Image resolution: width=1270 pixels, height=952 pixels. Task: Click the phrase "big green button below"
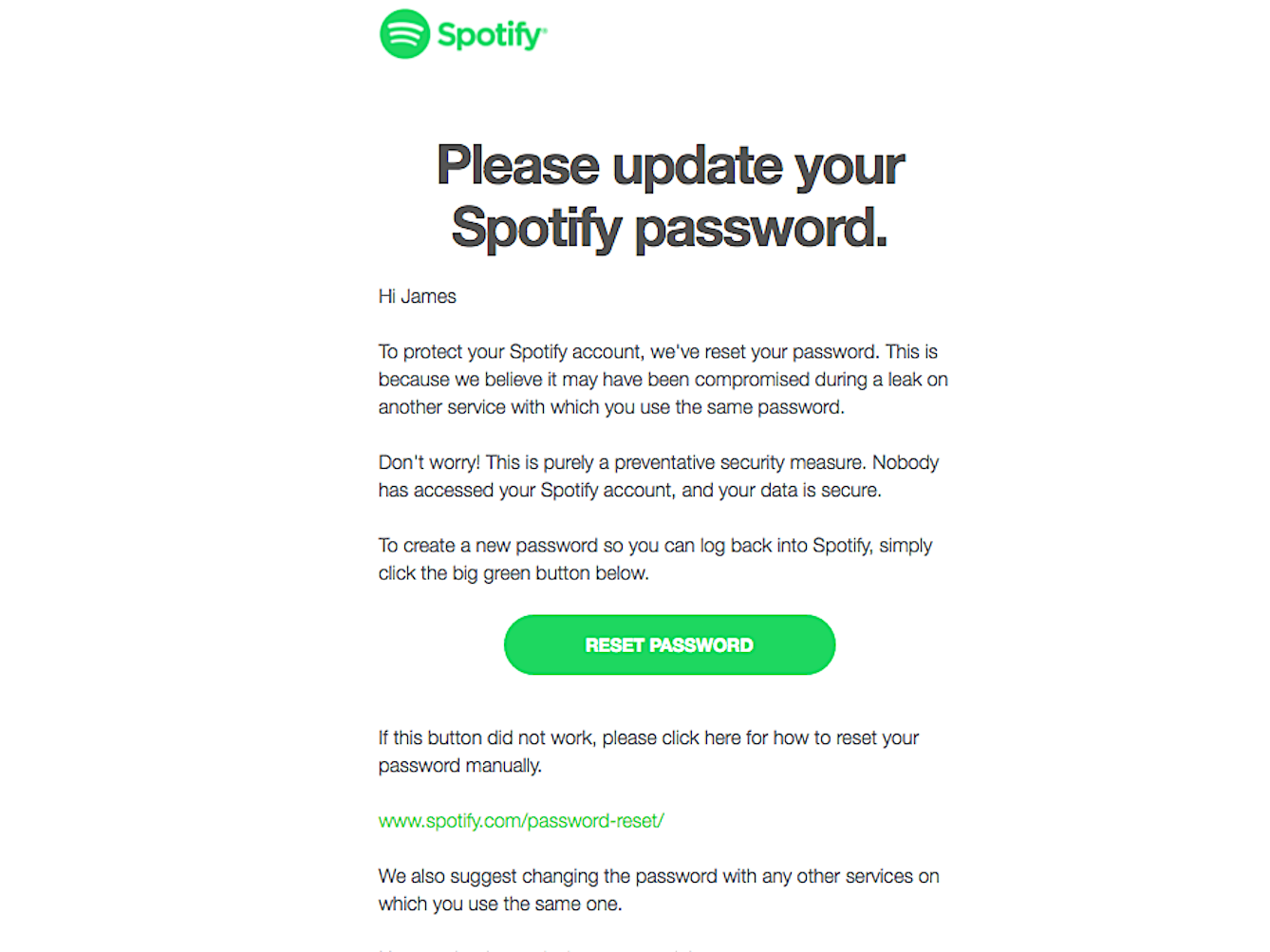550,573
